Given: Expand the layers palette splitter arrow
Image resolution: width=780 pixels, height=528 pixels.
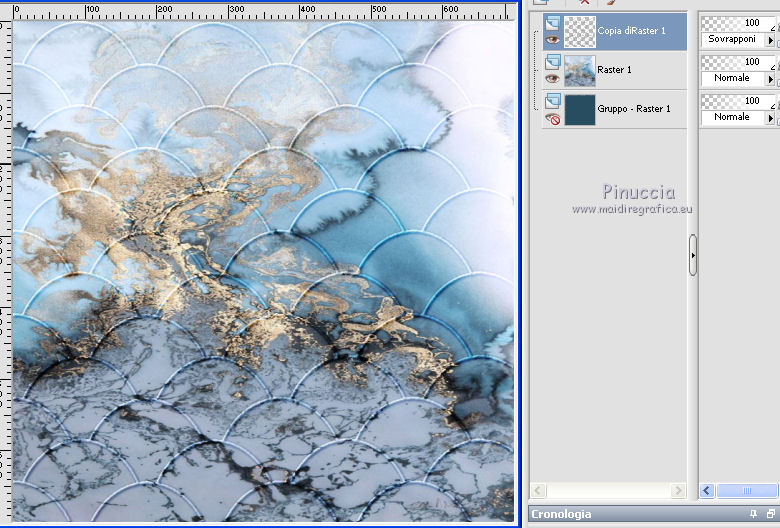Looking at the screenshot, I should [x=693, y=255].
